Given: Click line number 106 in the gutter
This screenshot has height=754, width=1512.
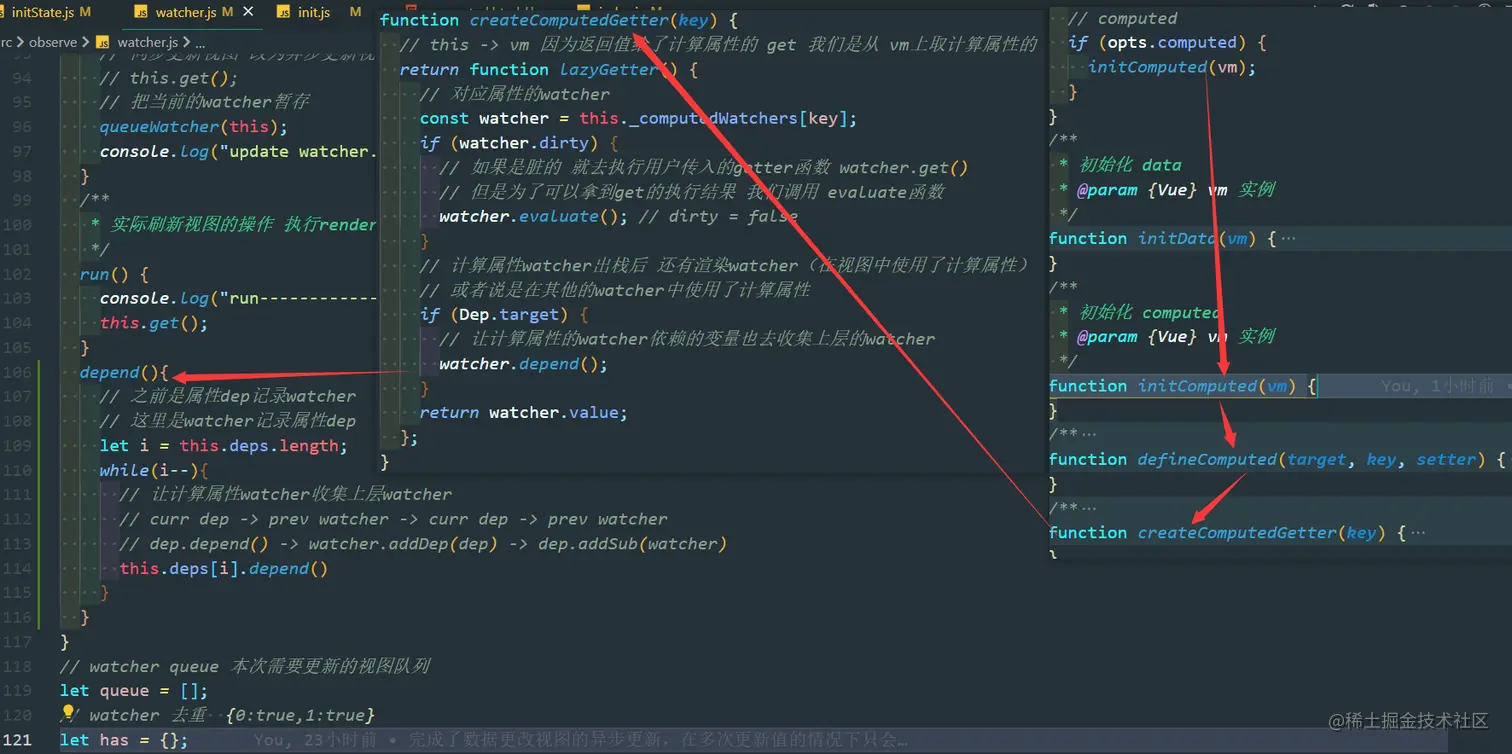Looking at the screenshot, I should pos(17,372).
